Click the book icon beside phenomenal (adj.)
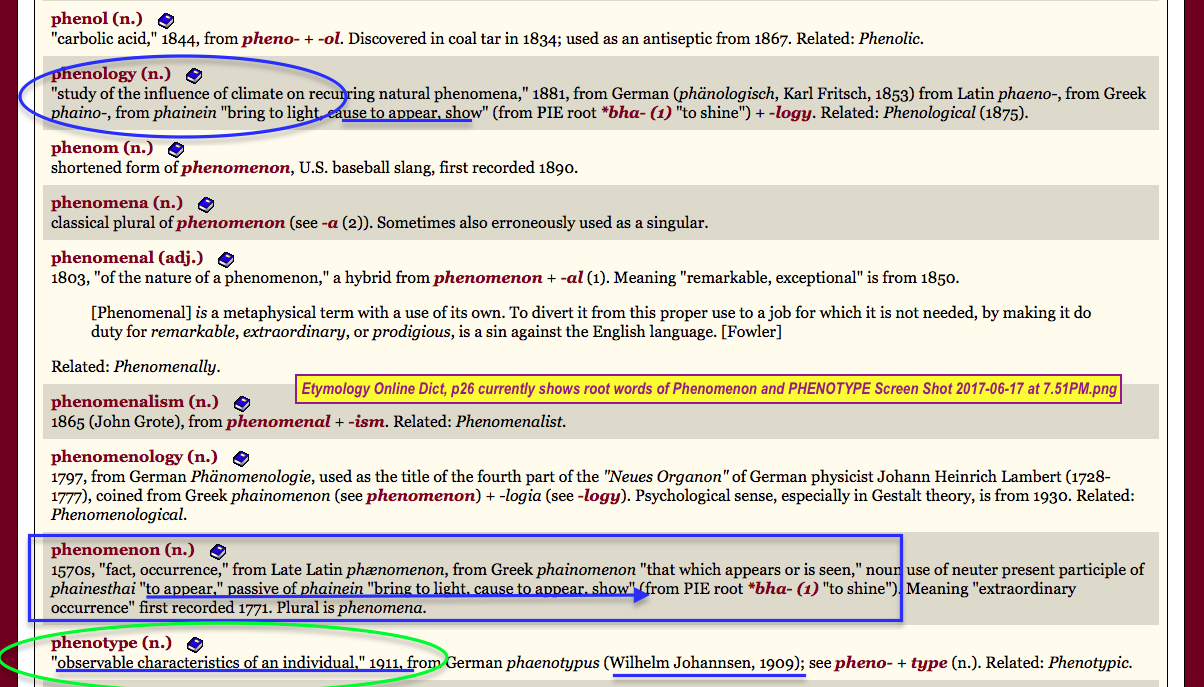 pyautogui.click(x=226, y=259)
